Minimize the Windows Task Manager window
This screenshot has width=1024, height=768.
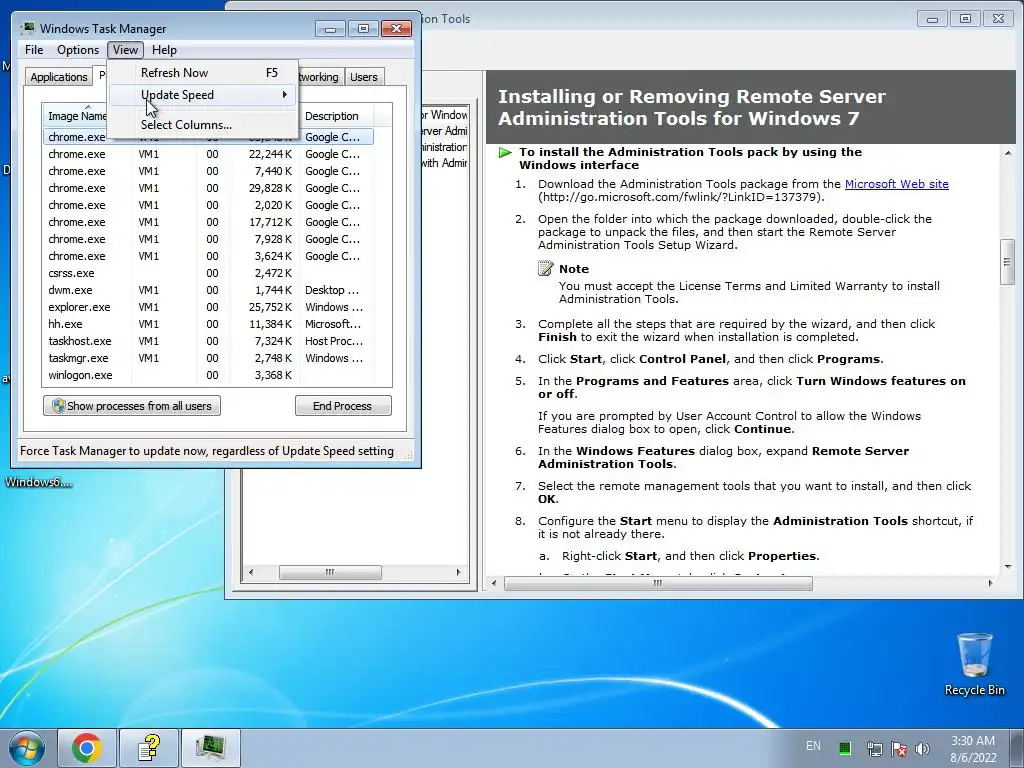(330, 29)
